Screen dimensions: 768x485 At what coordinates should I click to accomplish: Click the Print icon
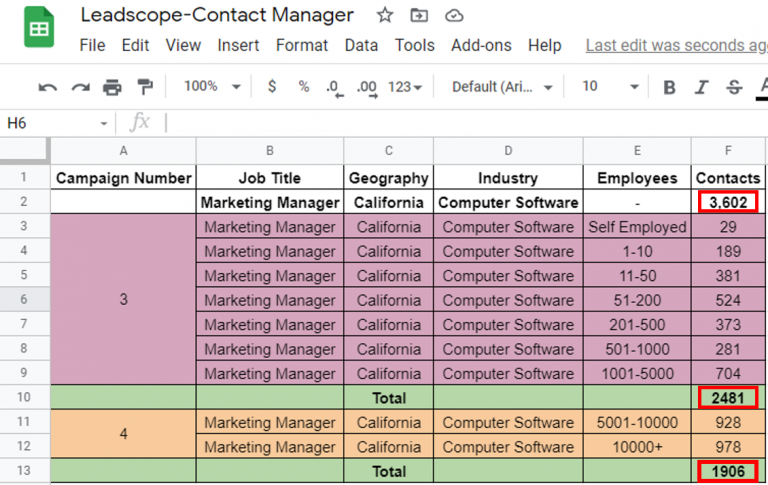[x=112, y=87]
